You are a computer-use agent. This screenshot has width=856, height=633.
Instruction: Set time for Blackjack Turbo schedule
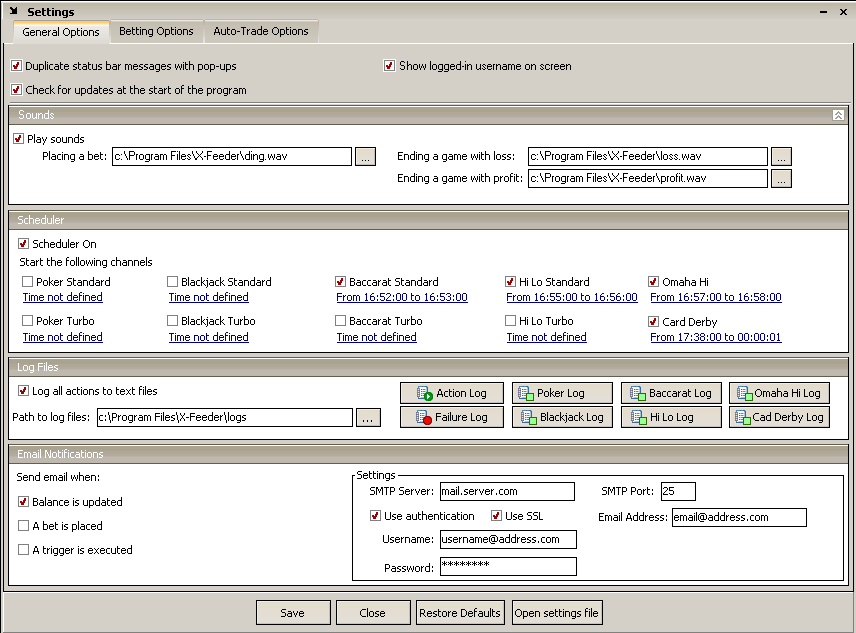pyautogui.click(x=209, y=337)
